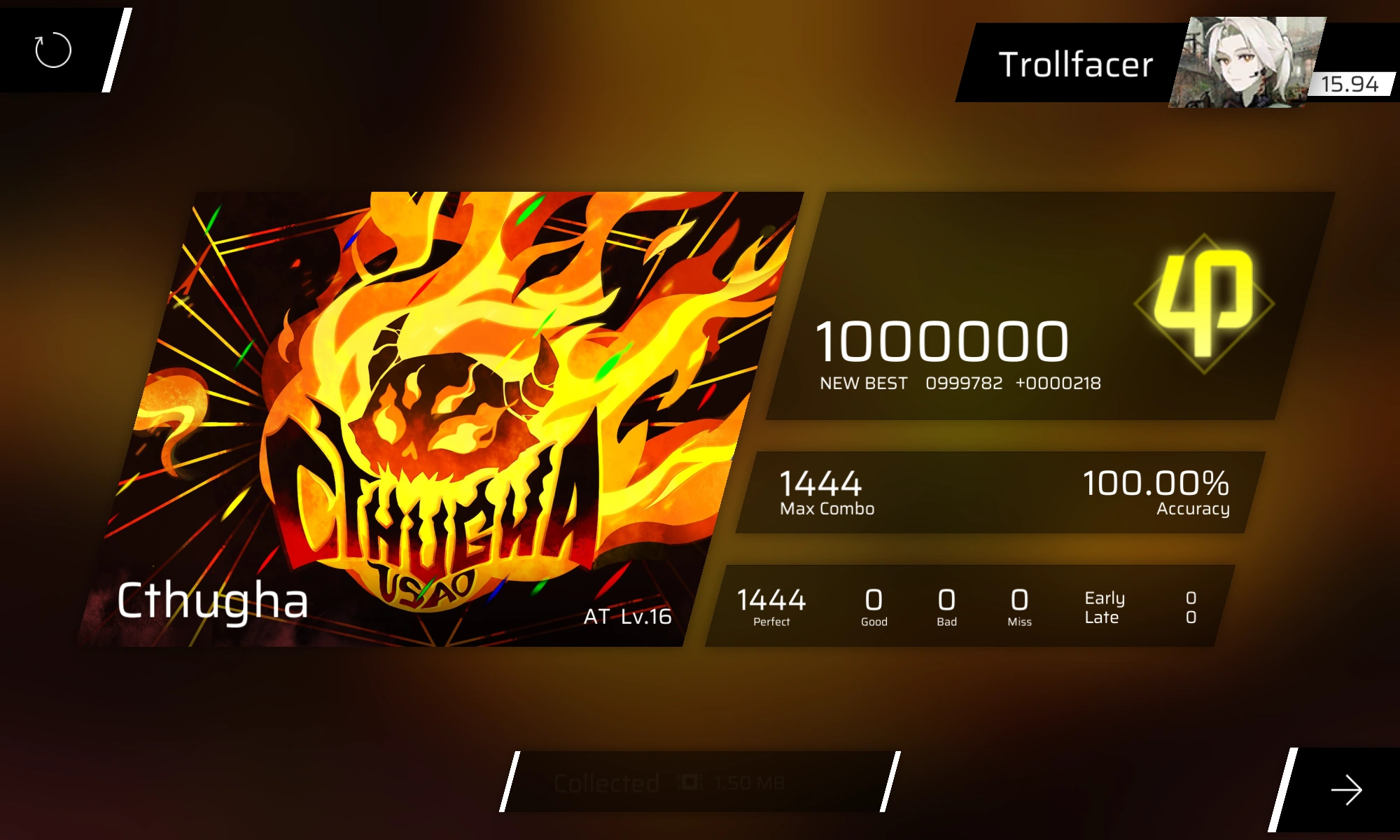Image resolution: width=1400 pixels, height=840 pixels.
Task: Click the +0000218 score difference
Action: (x=1058, y=384)
